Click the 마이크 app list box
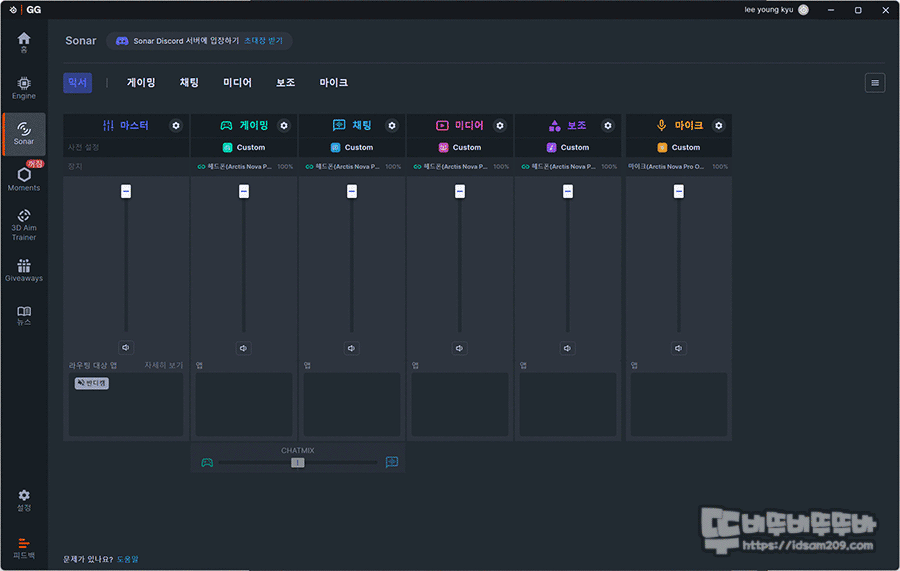The width and height of the screenshot is (900, 571). [x=678, y=404]
